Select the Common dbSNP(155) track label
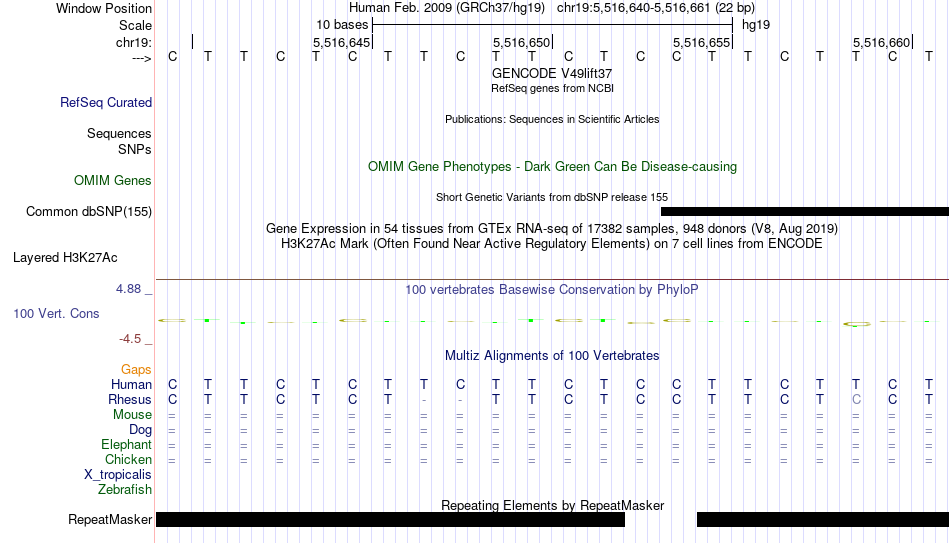 point(89,212)
